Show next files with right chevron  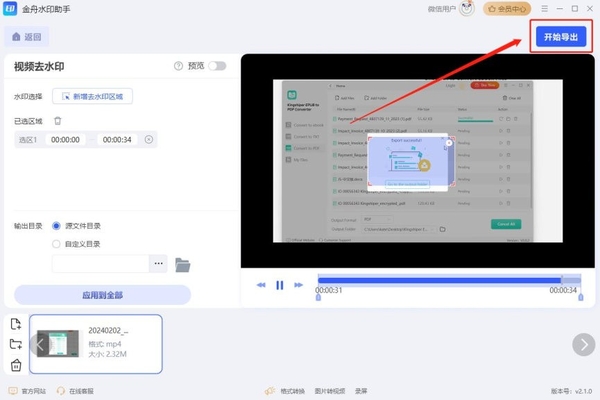[584, 344]
